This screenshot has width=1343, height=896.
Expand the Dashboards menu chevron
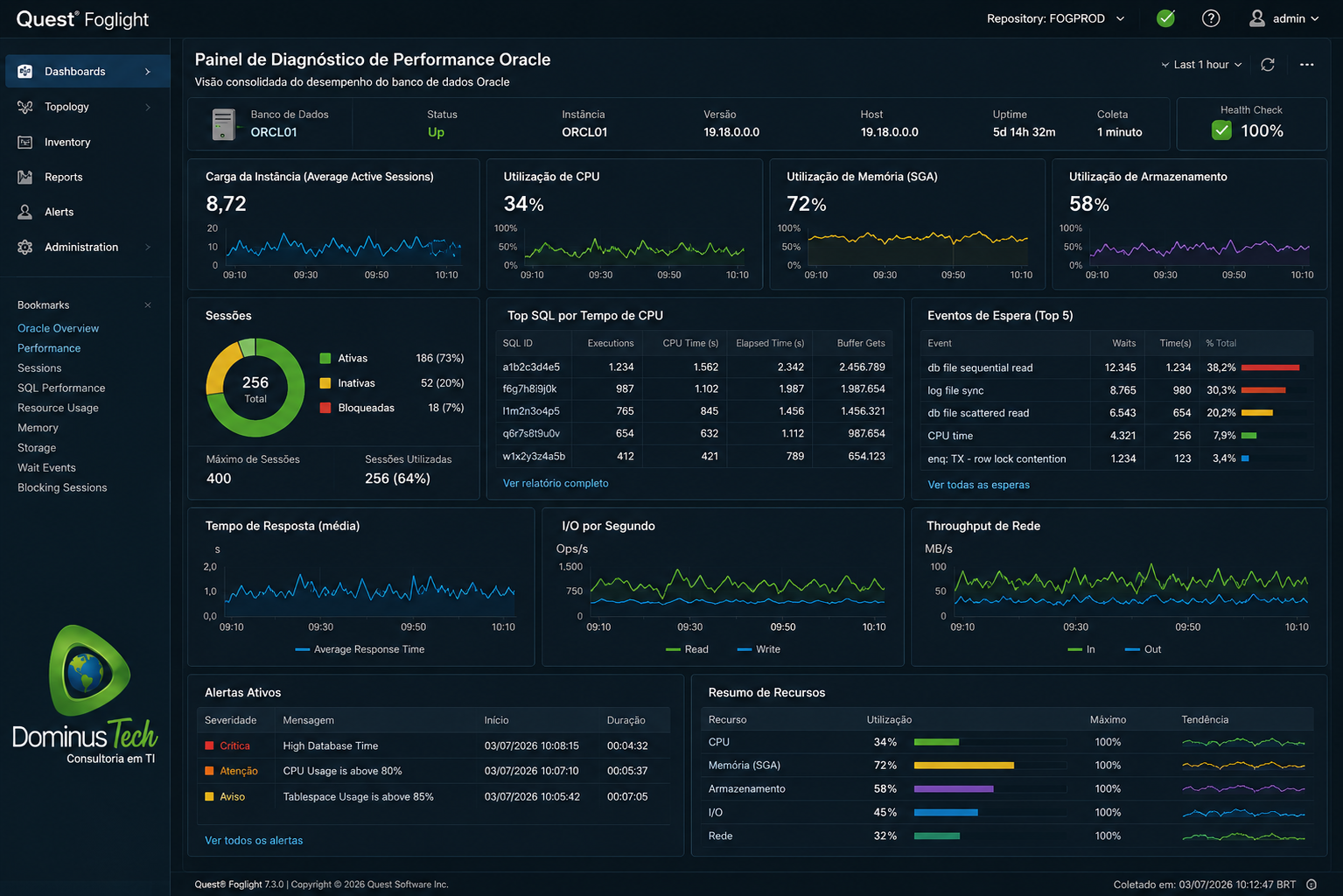pos(148,72)
